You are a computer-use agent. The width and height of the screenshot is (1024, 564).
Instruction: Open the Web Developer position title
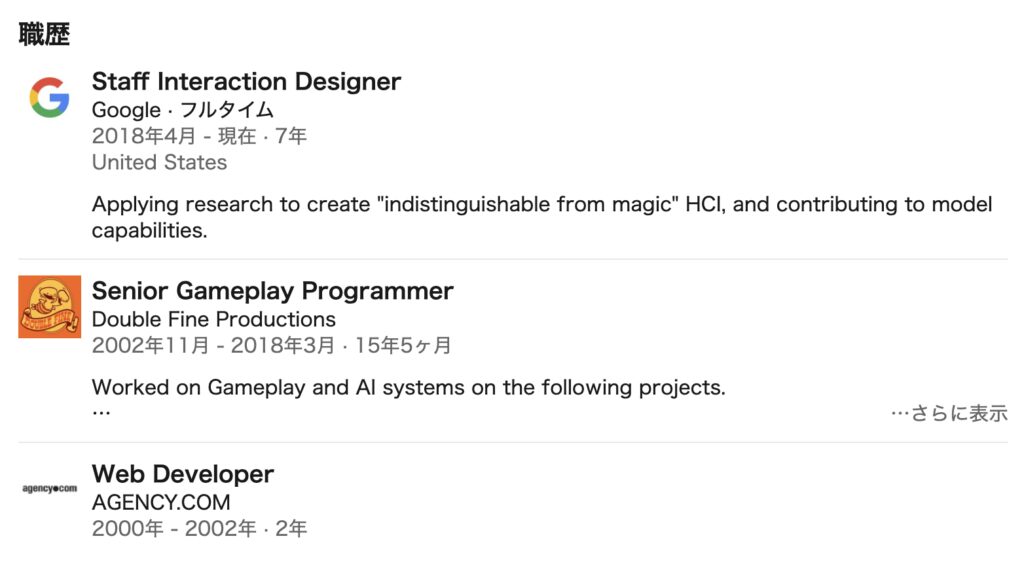click(183, 474)
